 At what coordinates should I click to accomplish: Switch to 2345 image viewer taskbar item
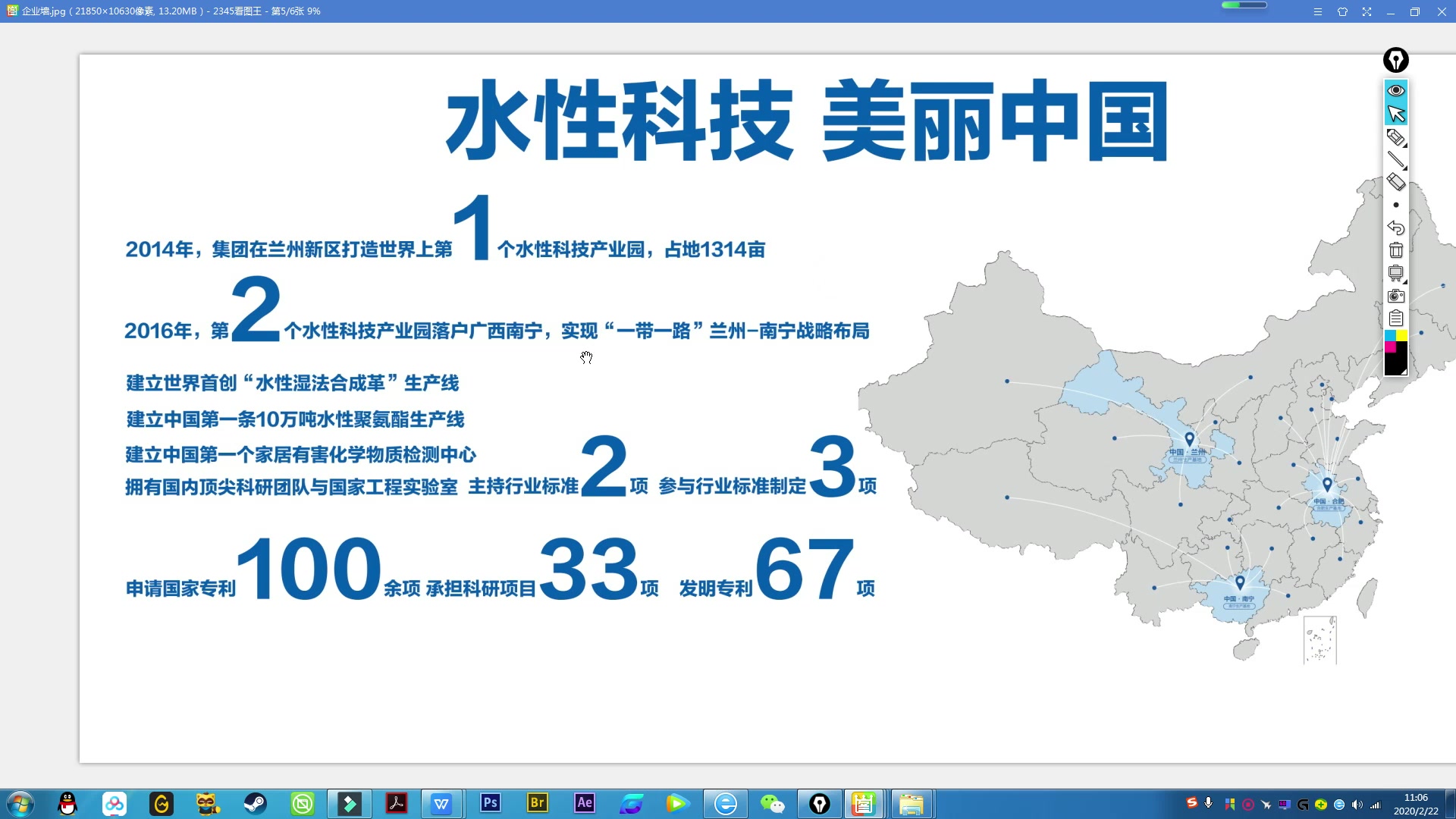(864, 804)
